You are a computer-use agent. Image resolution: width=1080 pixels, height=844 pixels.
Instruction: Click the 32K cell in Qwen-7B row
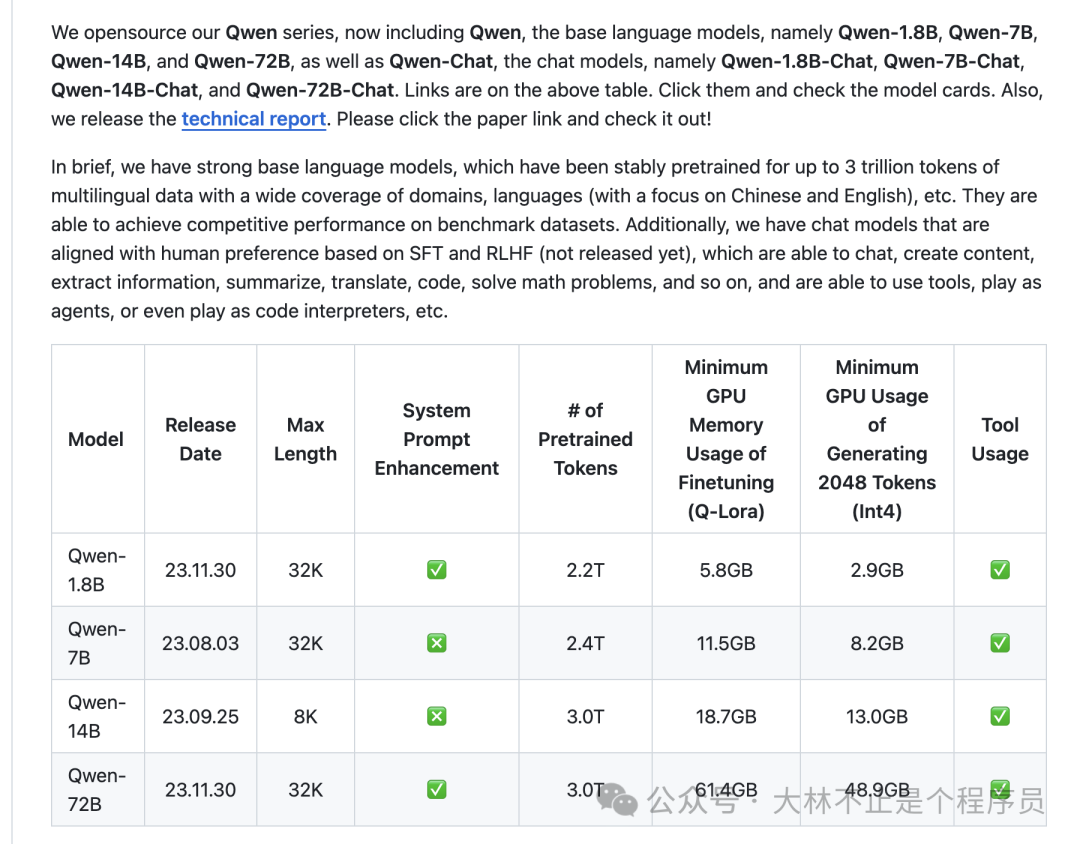(x=305, y=644)
